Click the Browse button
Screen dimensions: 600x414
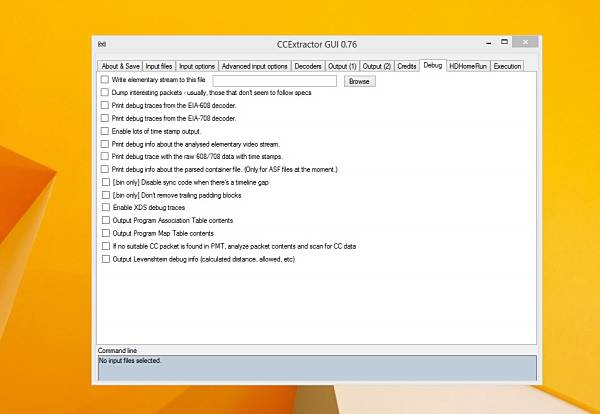[359, 81]
